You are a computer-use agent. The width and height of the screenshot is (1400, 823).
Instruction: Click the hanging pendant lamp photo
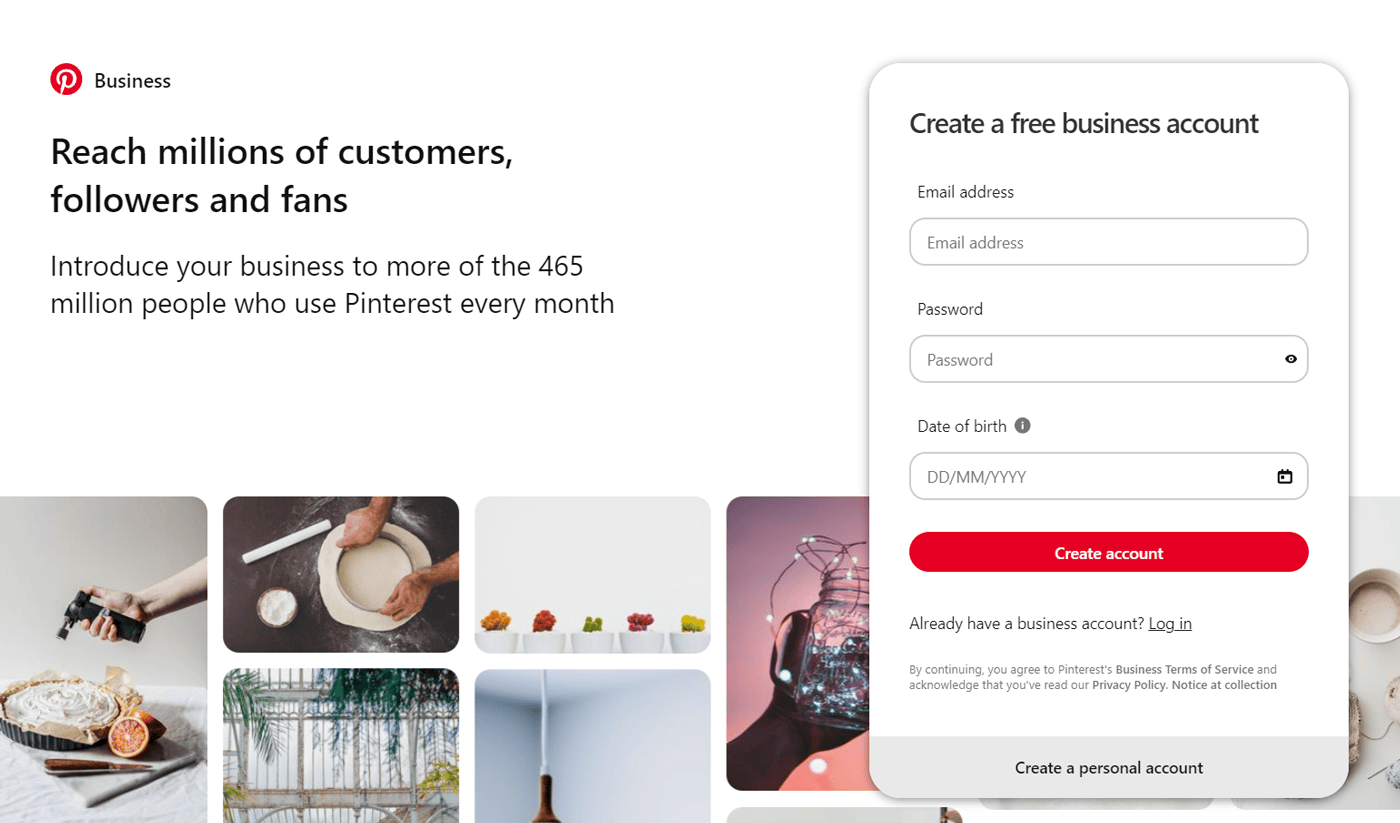(x=592, y=745)
